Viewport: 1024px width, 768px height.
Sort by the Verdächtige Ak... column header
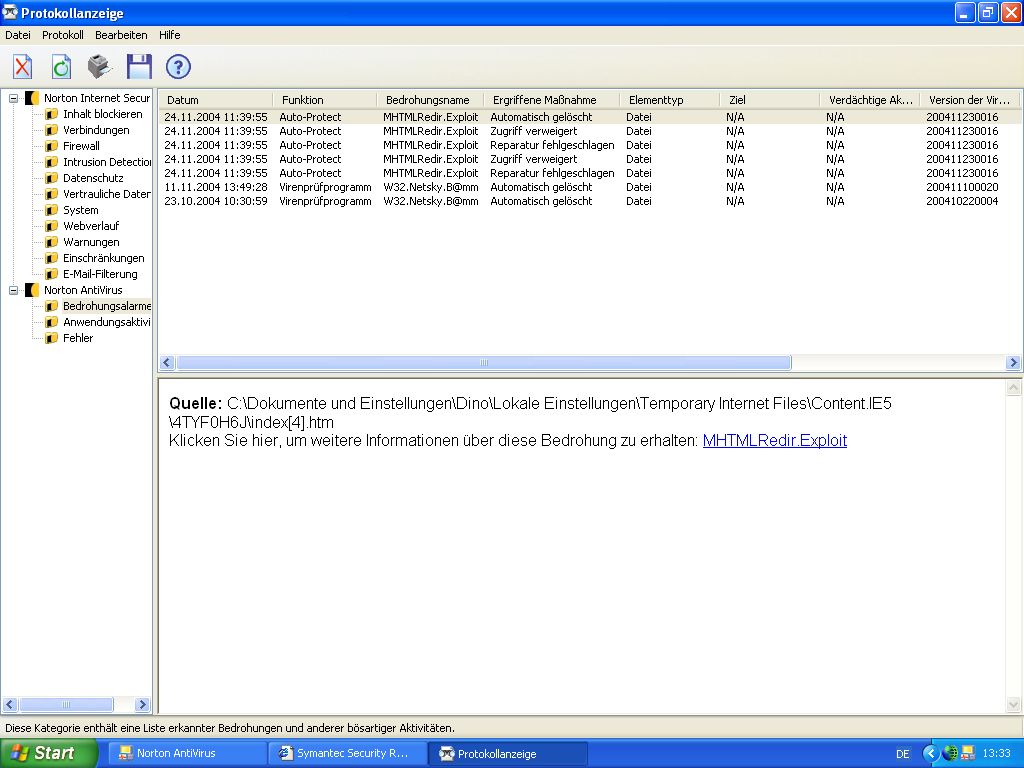(x=869, y=100)
